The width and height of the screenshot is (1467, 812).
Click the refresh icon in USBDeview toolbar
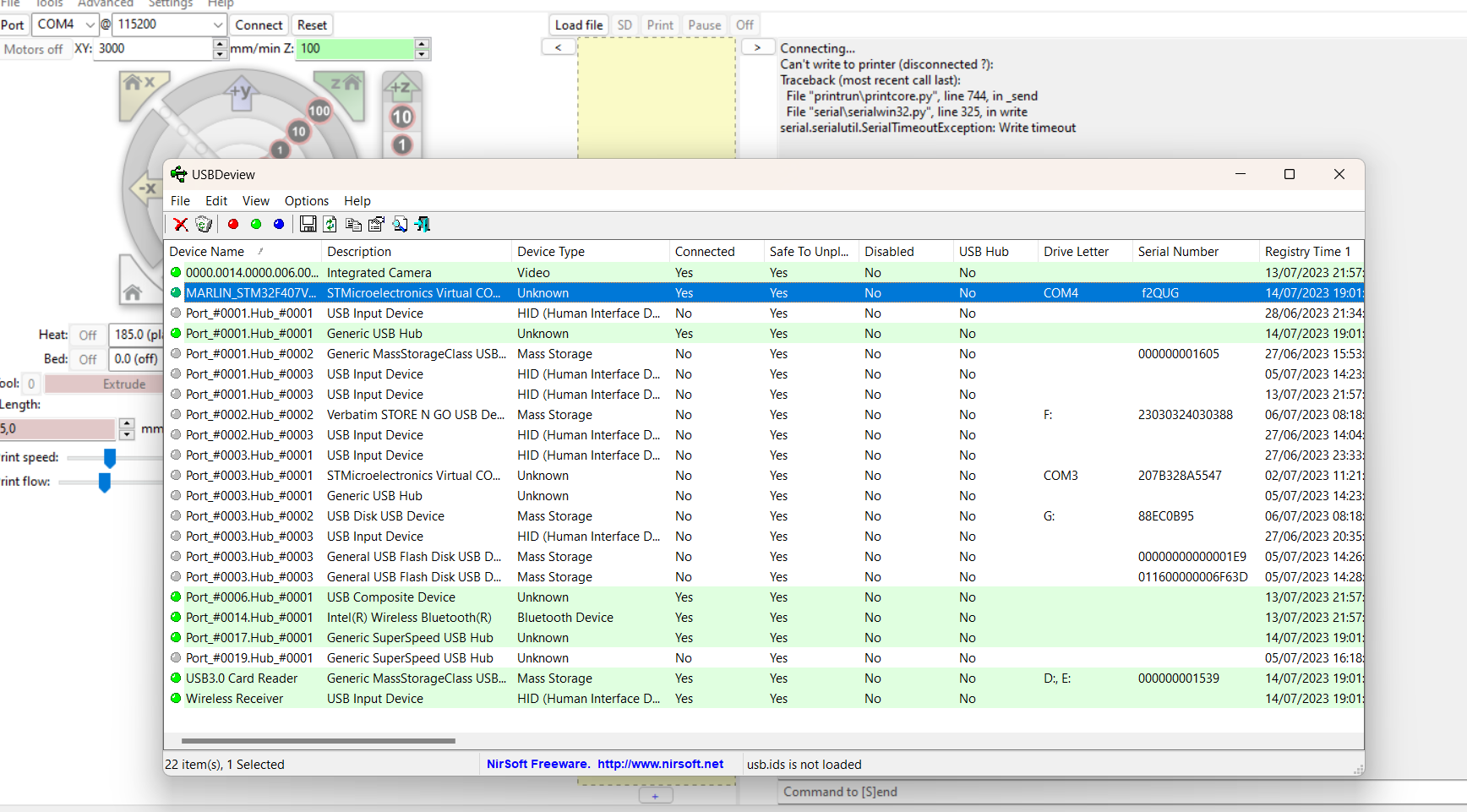[x=330, y=224]
